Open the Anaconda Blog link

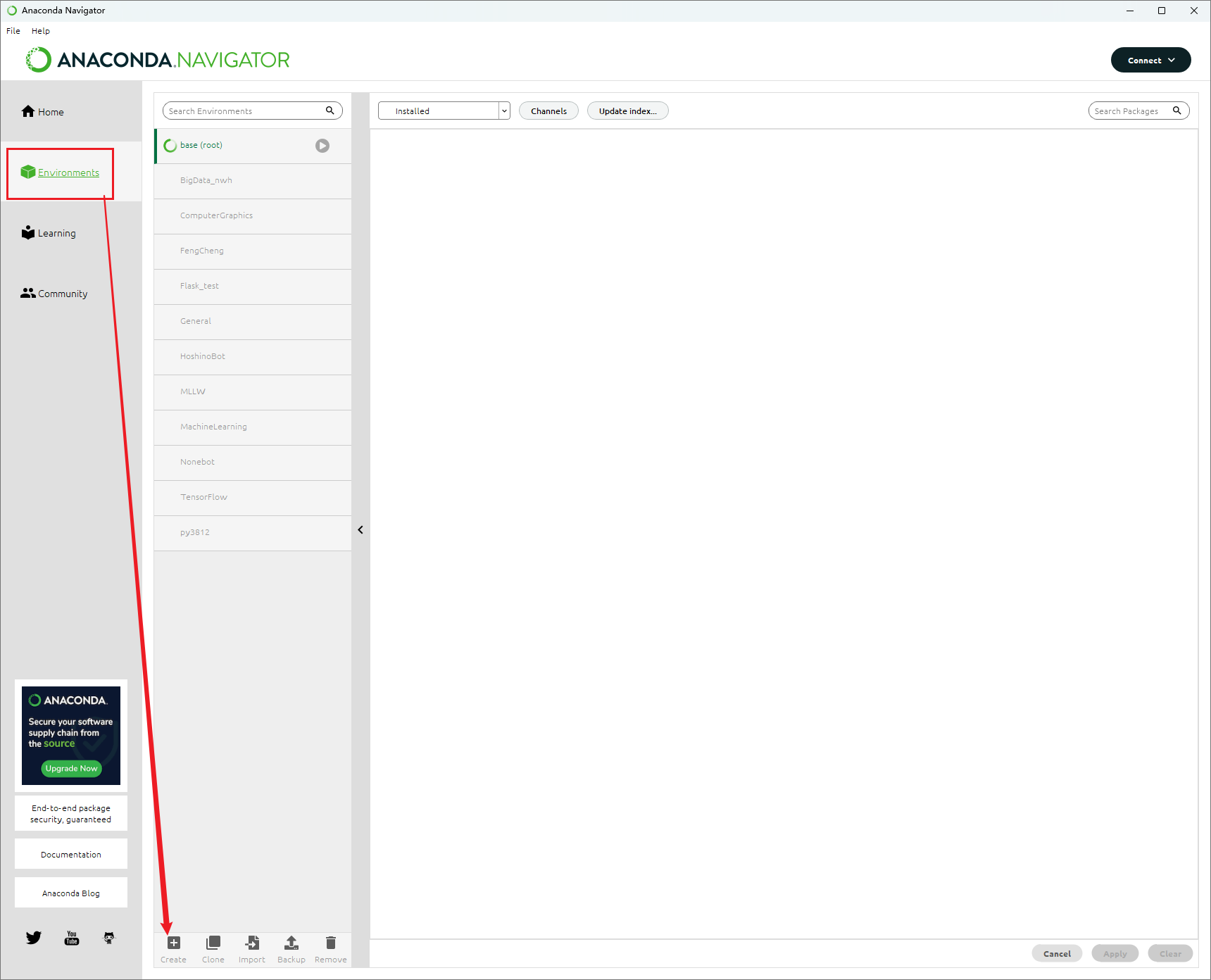(71, 893)
